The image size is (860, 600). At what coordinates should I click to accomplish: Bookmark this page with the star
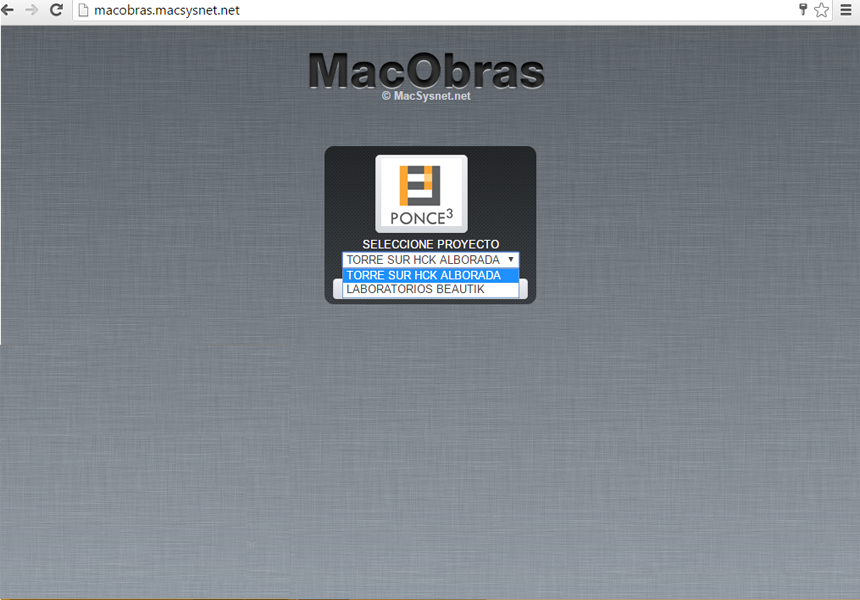821,10
